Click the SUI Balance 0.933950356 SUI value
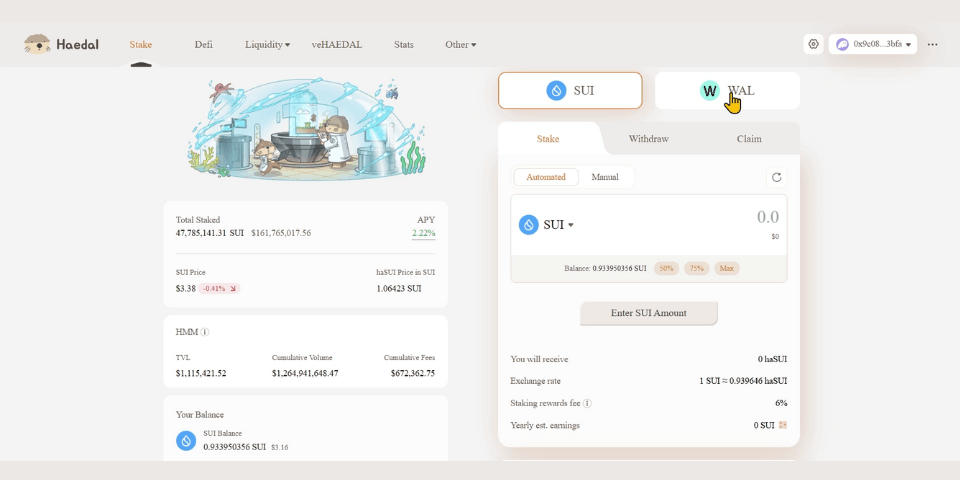Viewport: 960px width, 480px height. pos(234,447)
